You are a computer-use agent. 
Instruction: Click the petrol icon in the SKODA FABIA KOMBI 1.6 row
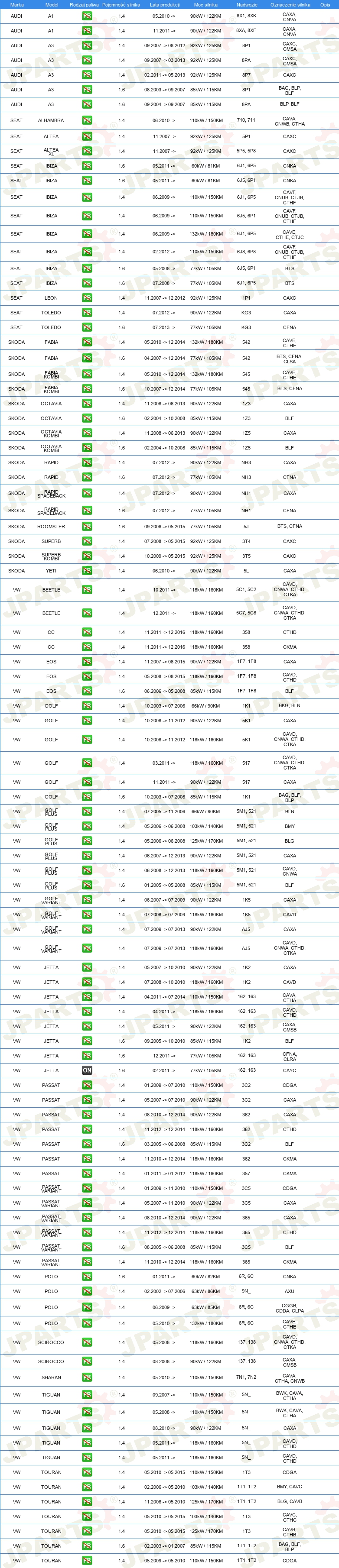[87, 389]
